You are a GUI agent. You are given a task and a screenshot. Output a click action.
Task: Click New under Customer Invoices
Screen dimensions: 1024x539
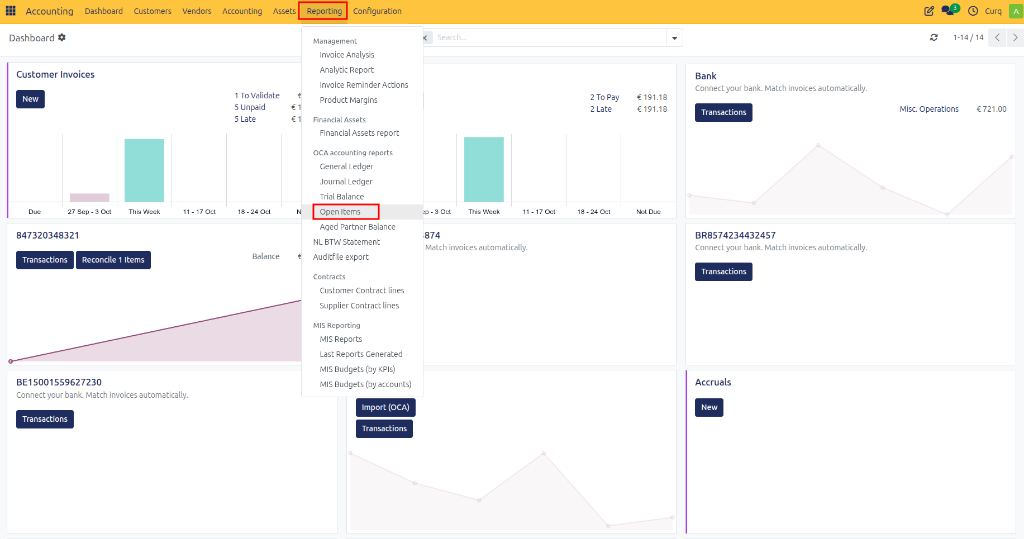coord(30,99)
